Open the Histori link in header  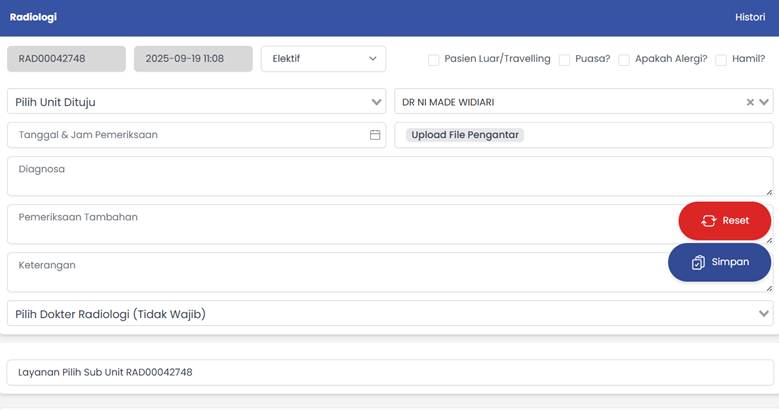[749, 17]
